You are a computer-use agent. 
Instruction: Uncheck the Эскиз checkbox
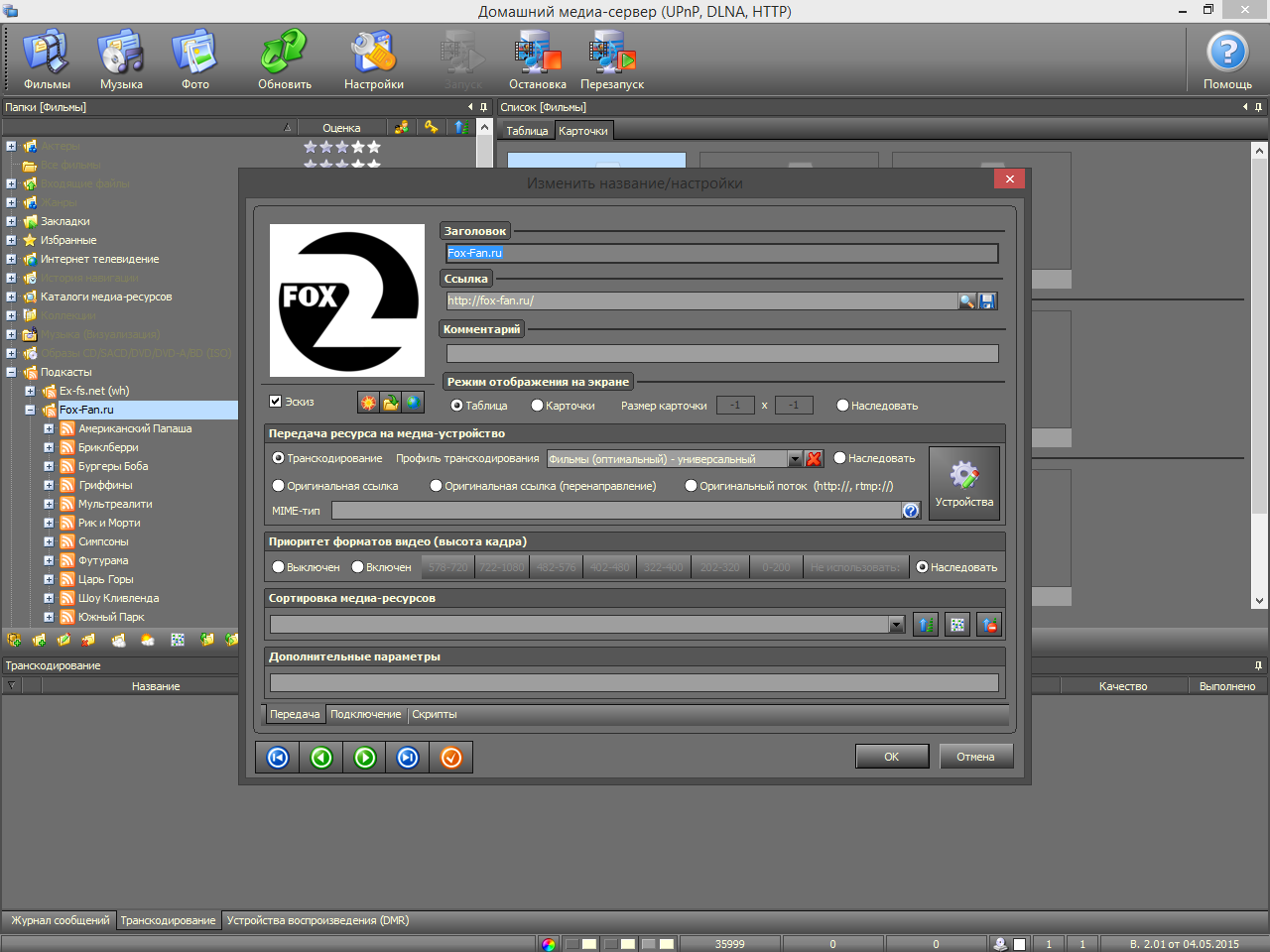[276, 402]
